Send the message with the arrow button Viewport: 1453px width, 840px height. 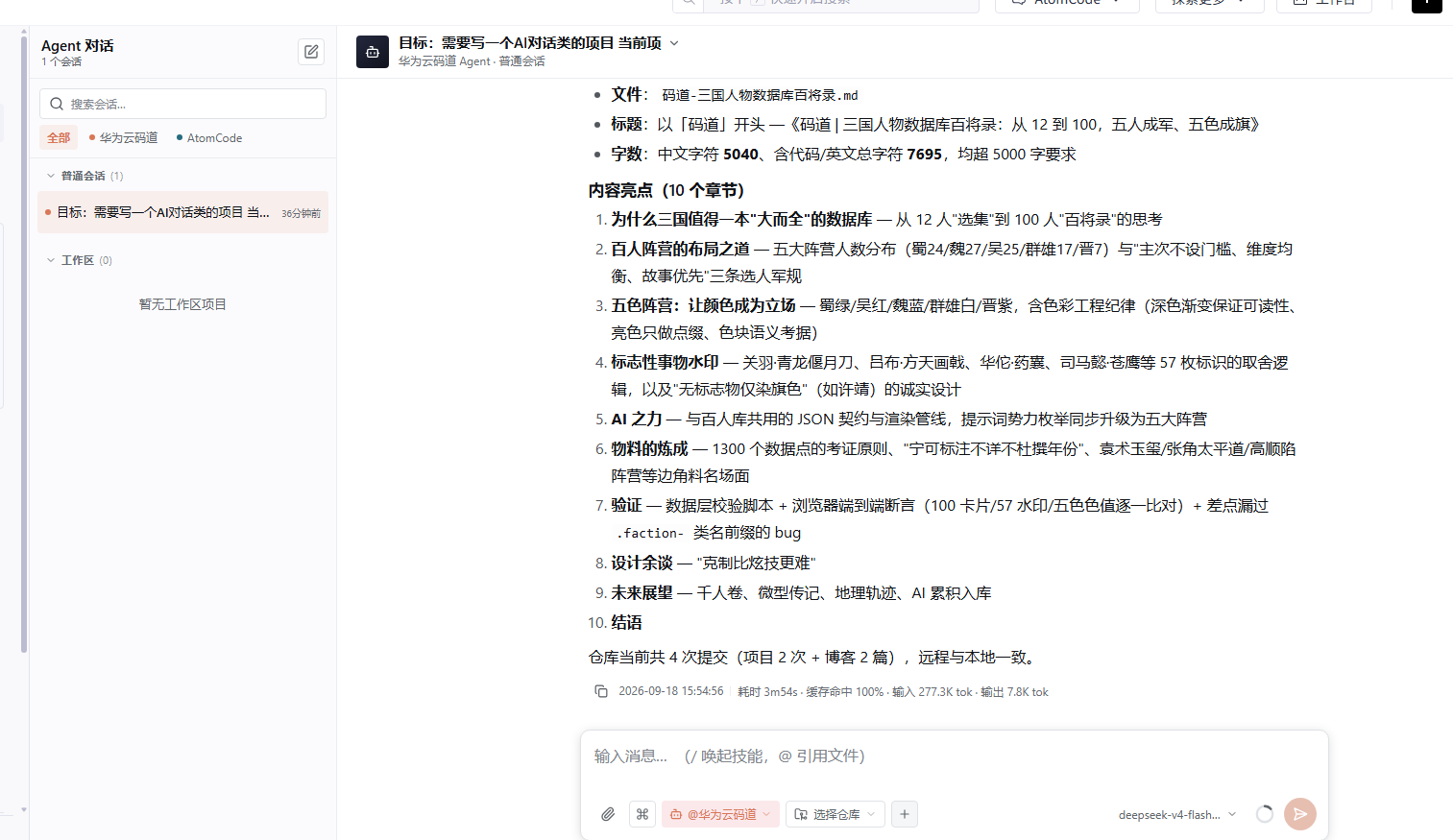1300,814
